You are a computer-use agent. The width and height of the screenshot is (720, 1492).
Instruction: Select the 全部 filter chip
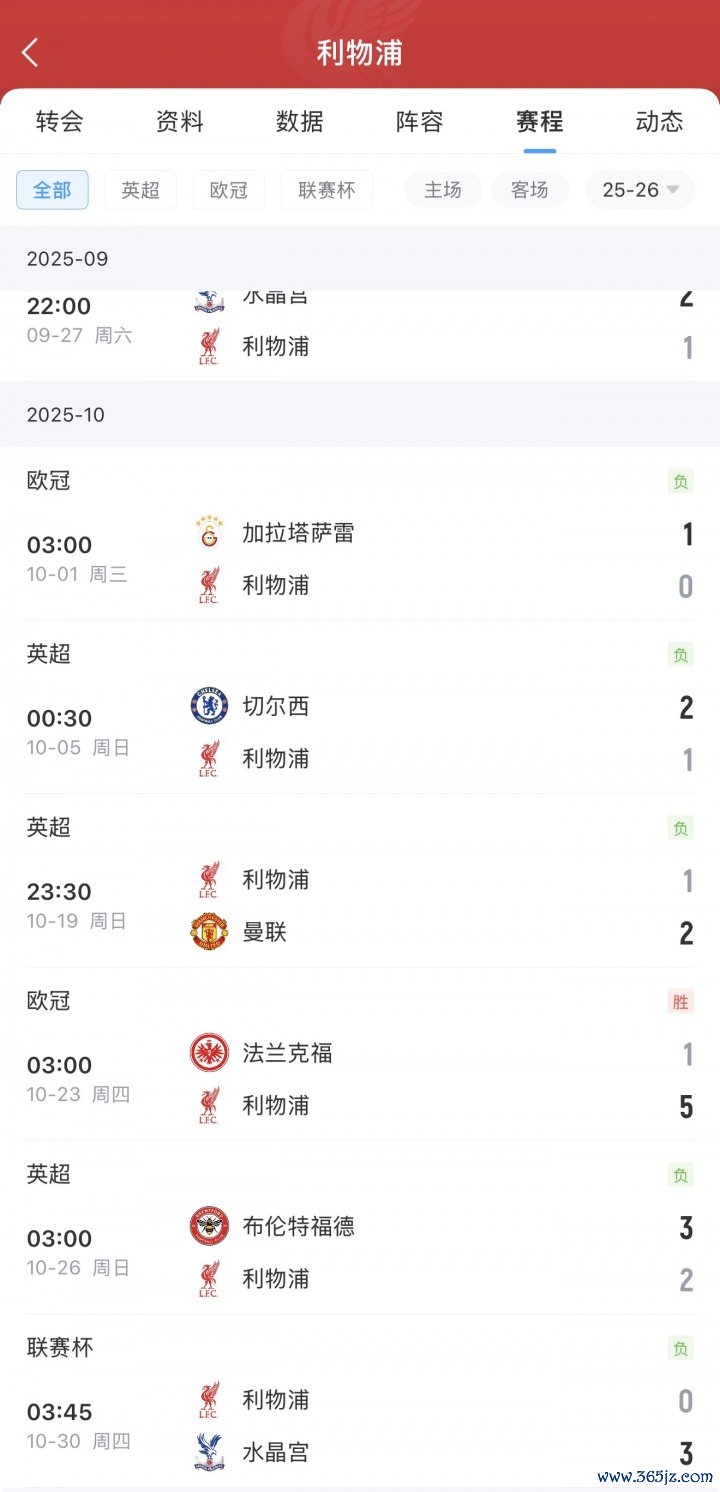pyautogui.click(x=52, y=190)
